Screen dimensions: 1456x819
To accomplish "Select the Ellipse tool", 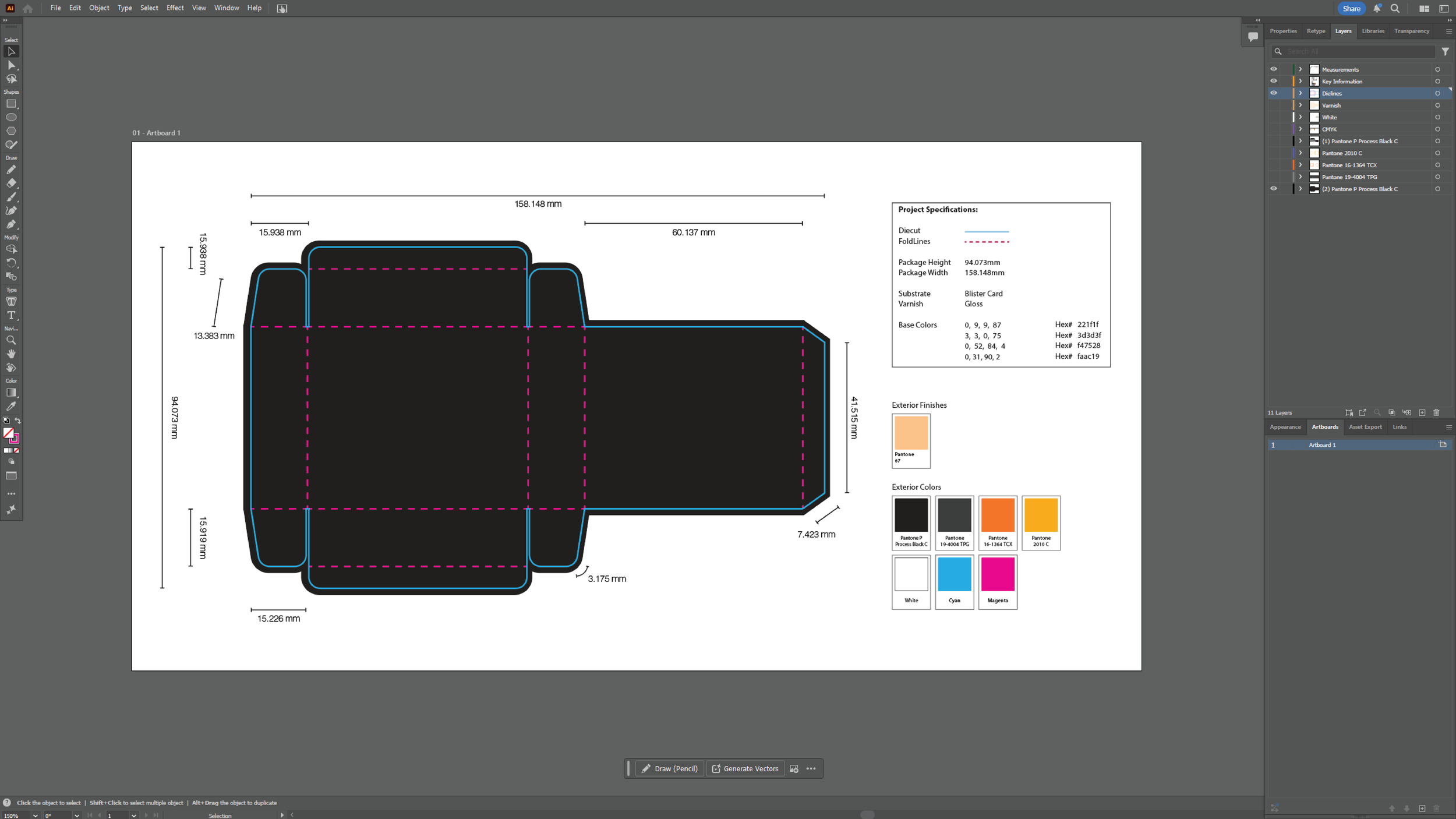I will click(11, 117).
